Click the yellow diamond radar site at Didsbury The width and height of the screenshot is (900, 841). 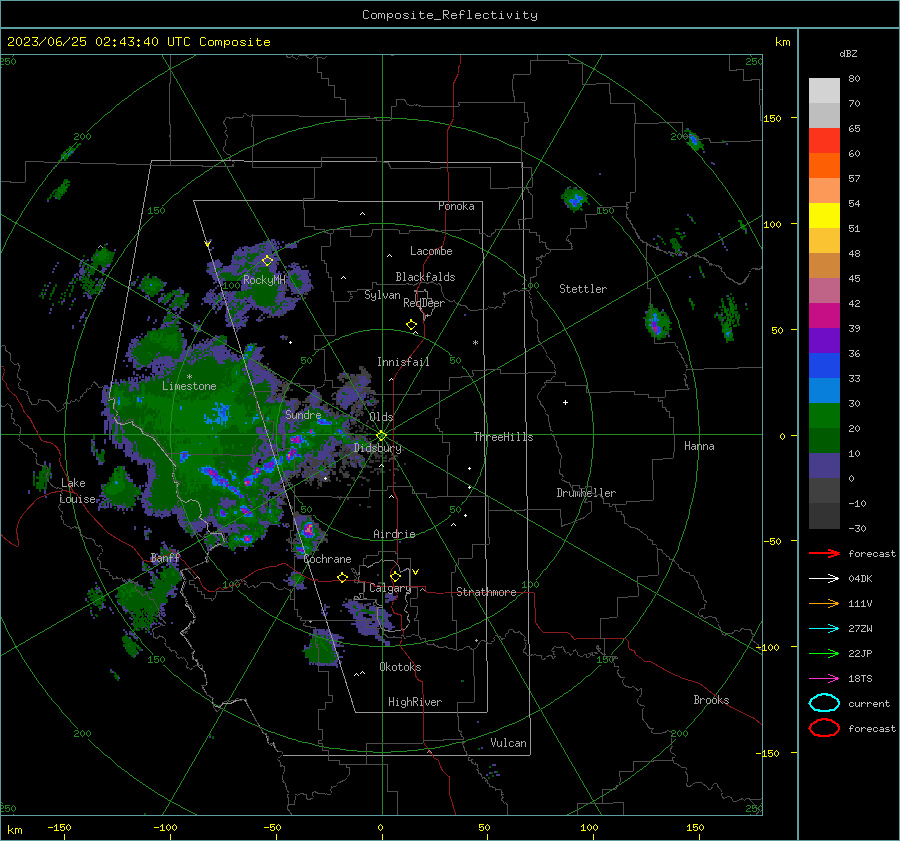[x=381, y=436]
